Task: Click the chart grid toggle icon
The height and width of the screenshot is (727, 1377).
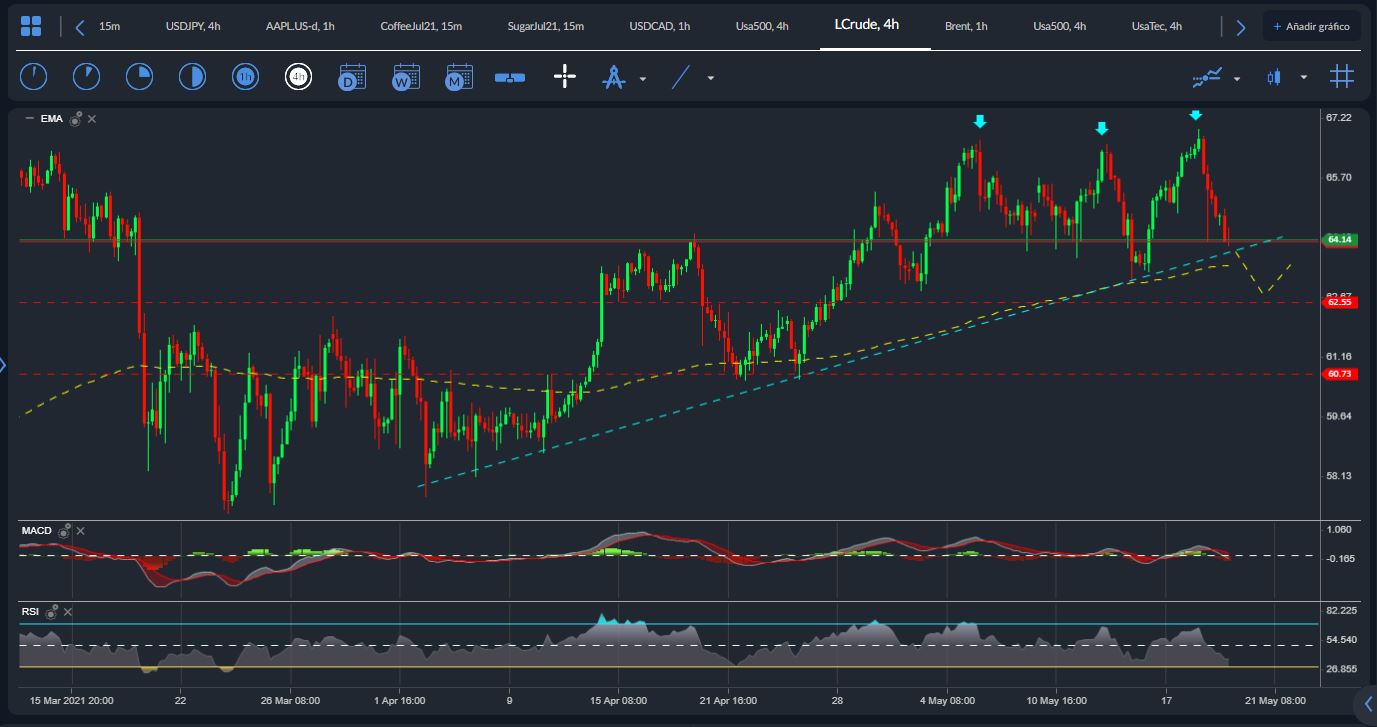Action: tap(1341, 77)
